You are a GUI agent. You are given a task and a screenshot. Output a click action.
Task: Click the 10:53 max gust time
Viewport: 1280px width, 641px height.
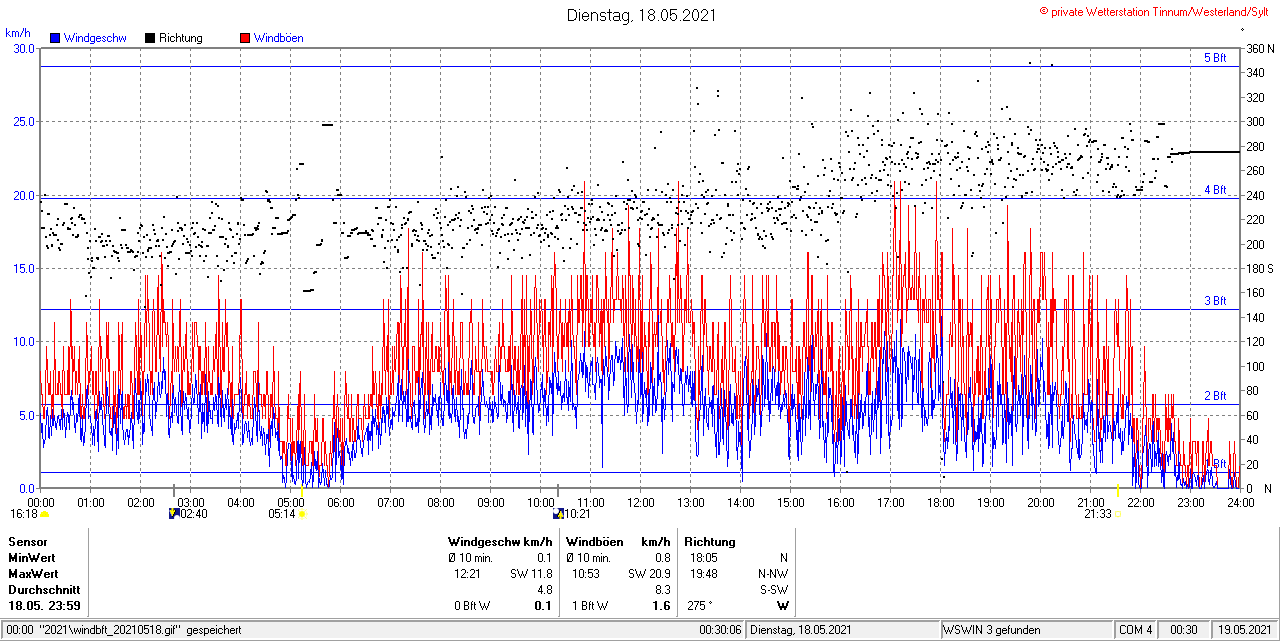(x=586, y=574)
